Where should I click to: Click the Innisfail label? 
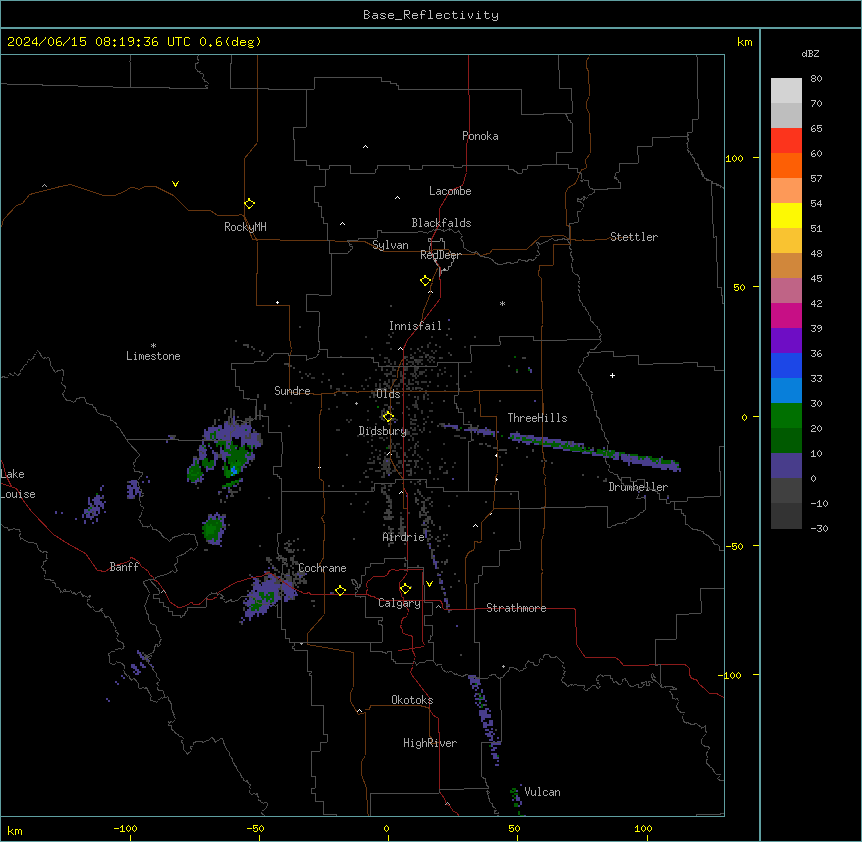(415, 326)
